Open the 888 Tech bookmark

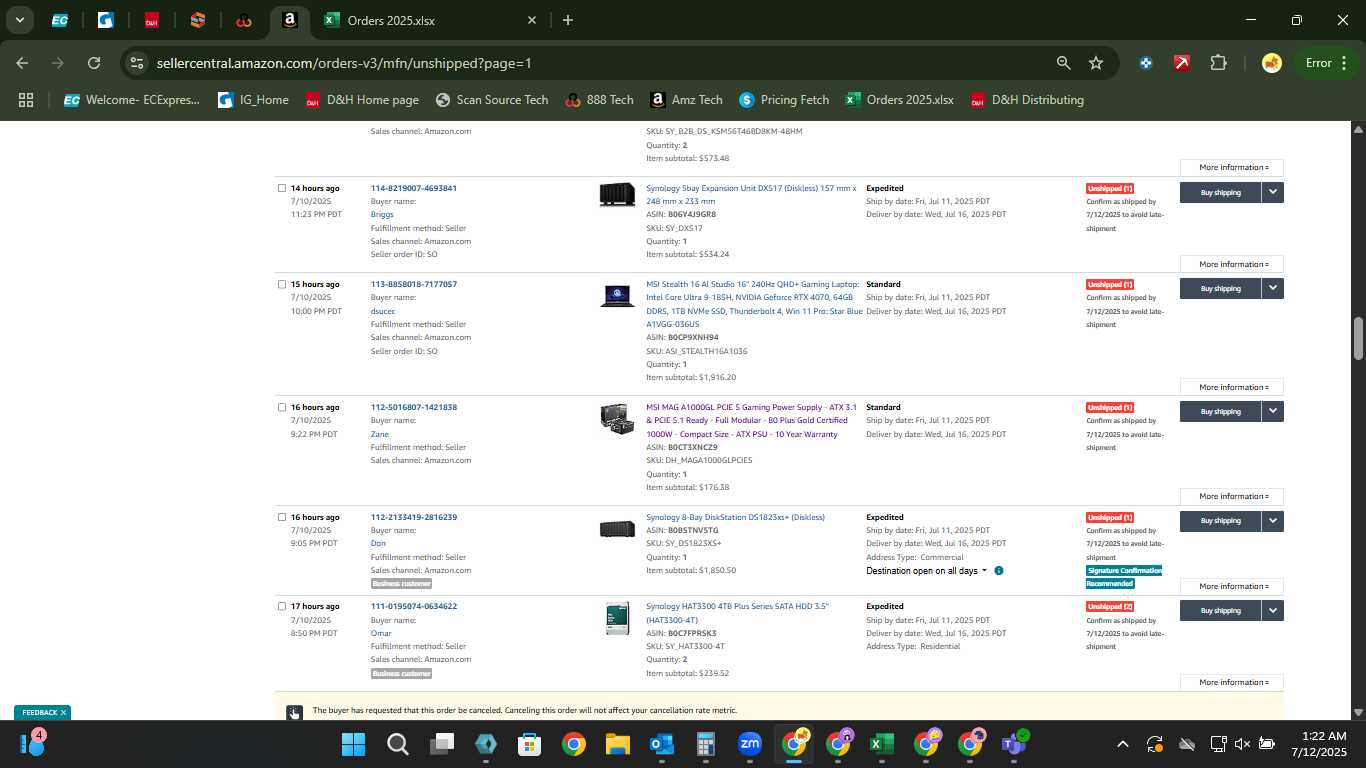[599, 100]
